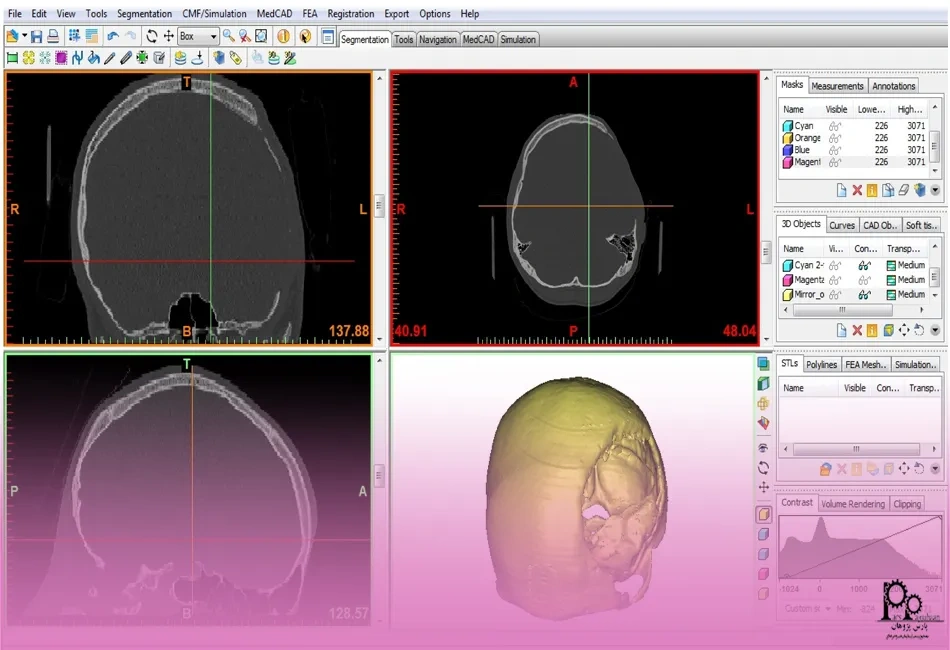Click the Load STL icon in STLs panel
950x650 pixels.
(826, 468)
